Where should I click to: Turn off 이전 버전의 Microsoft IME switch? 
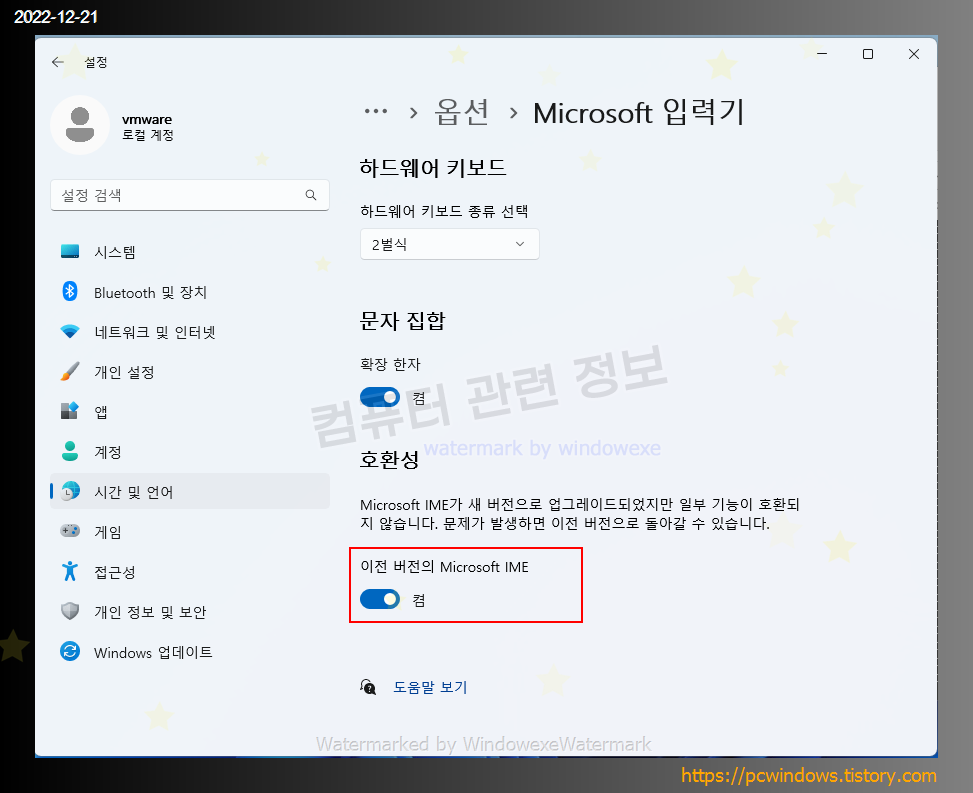380,599
